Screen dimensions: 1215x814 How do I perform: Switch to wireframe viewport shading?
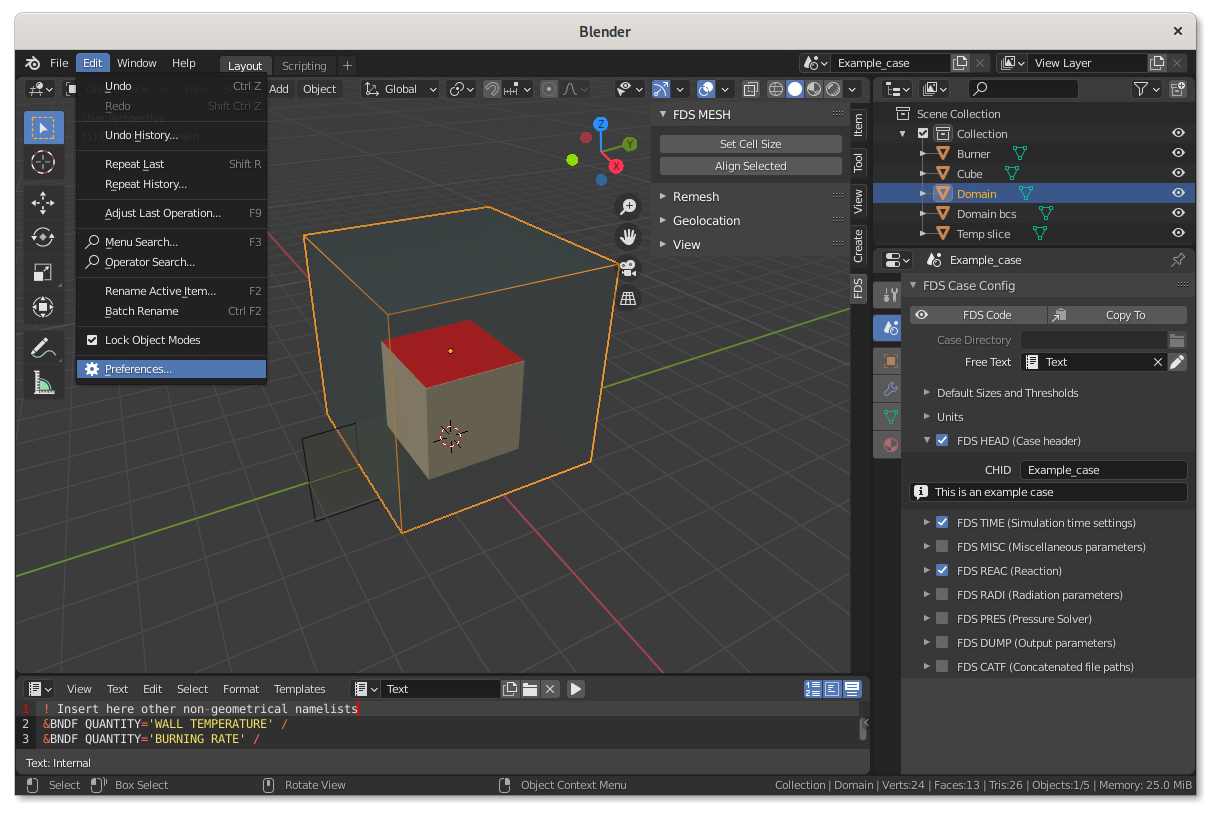click(x=776, y=89)
